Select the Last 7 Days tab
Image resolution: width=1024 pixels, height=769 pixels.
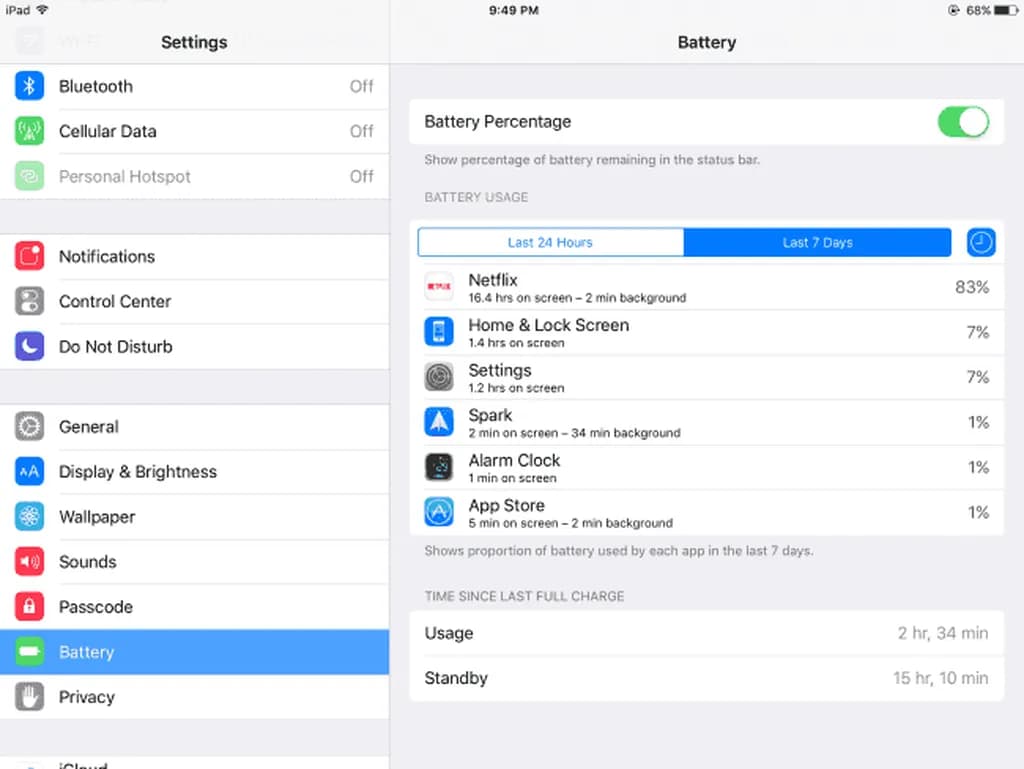[818, 243]
